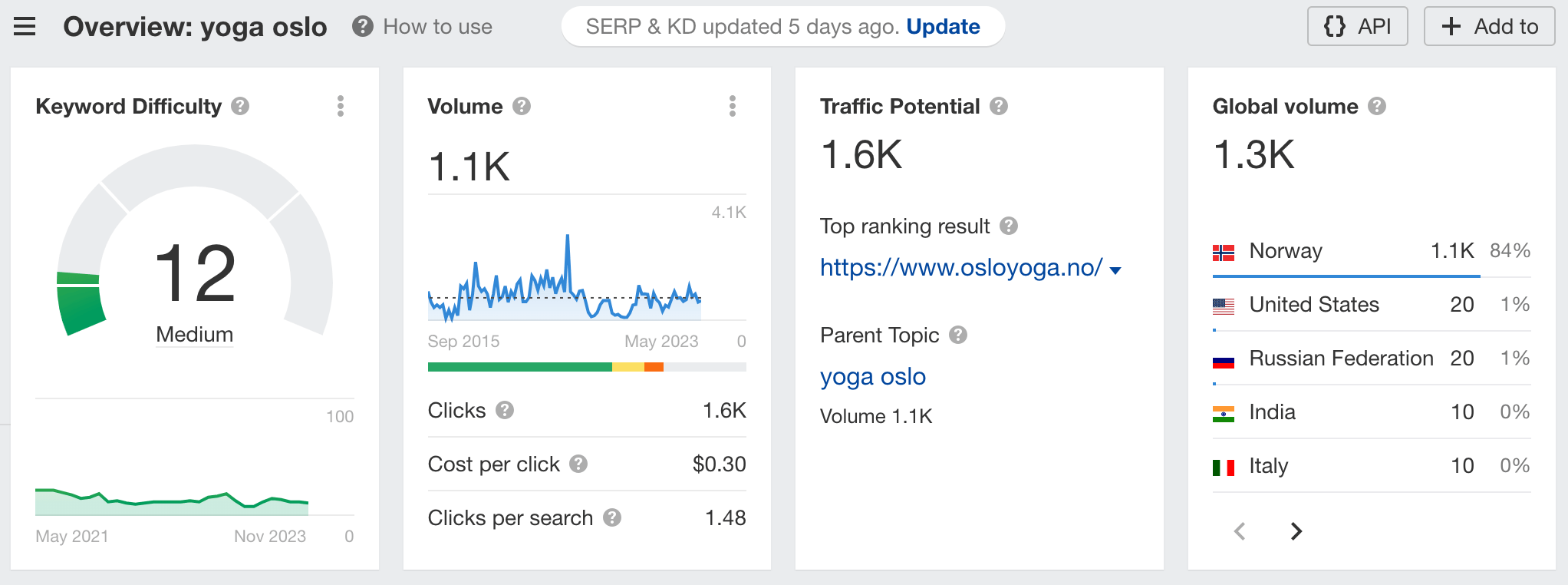Screen dimensions: 1568x585
Task: Click the Global volume help icon
Action: (1377, 106)
